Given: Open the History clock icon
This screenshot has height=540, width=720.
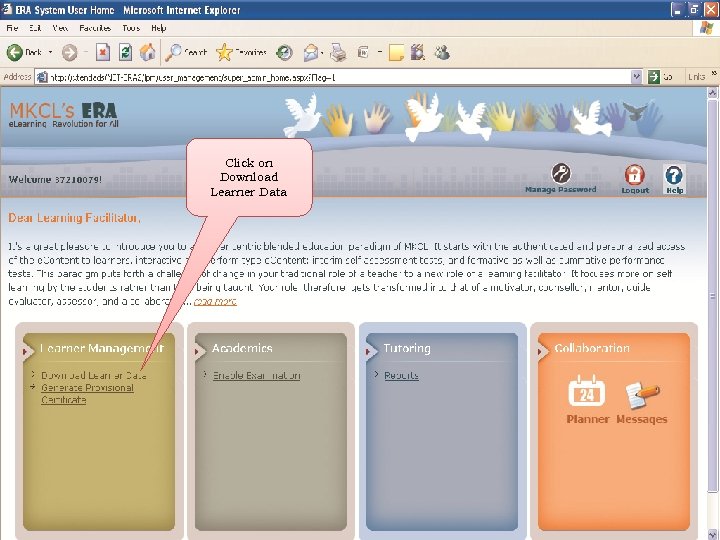Looking at the screenshot, I should pyautogui.click(x=284, y=52).
